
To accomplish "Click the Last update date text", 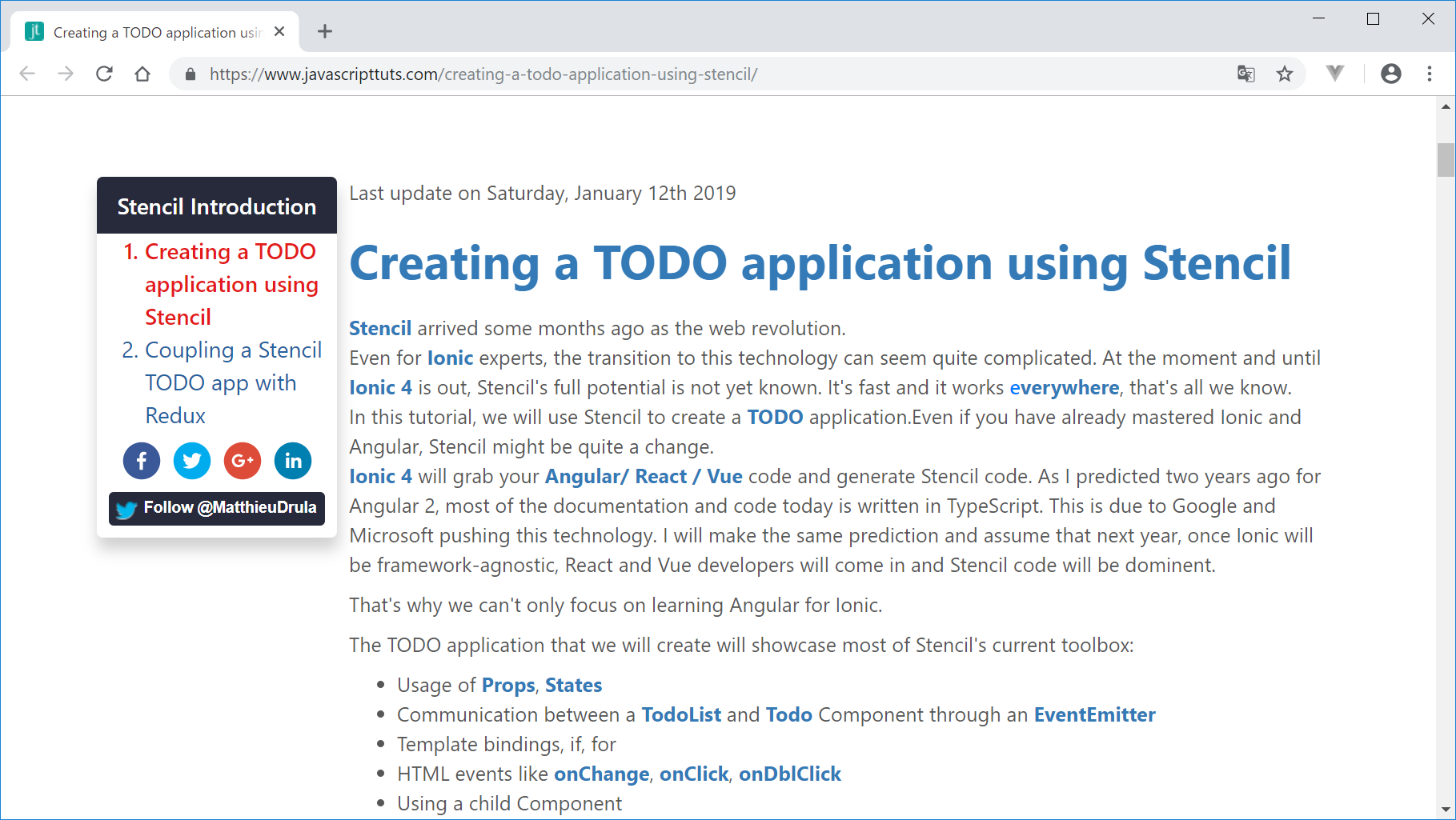I will pyautogui.click(x=543, y=193).
